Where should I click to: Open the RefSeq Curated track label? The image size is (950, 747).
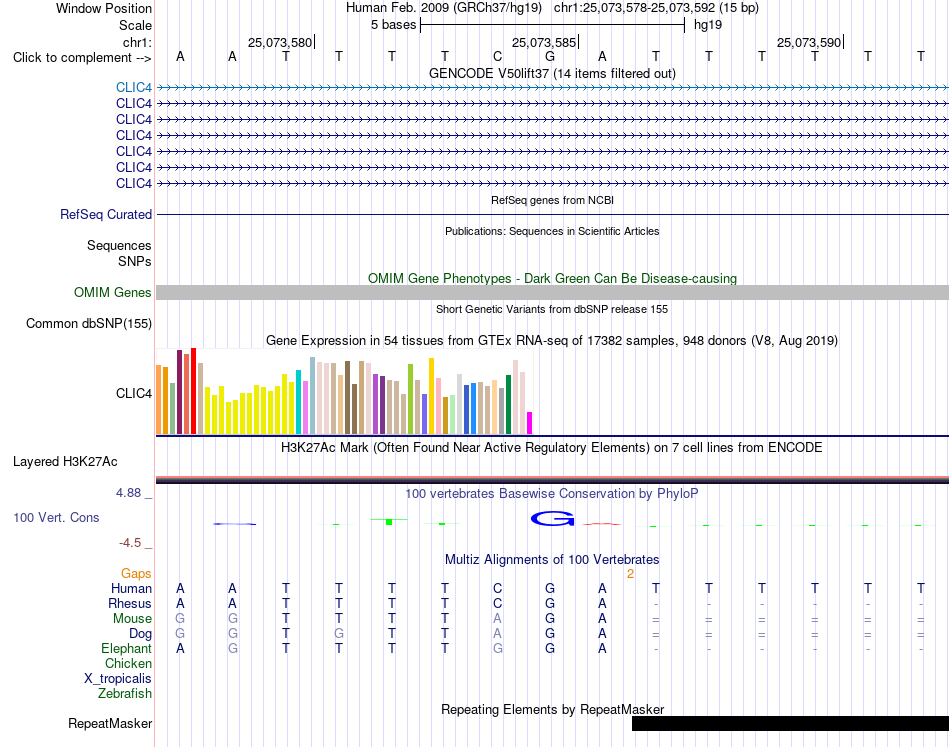[x=106, y=214]
